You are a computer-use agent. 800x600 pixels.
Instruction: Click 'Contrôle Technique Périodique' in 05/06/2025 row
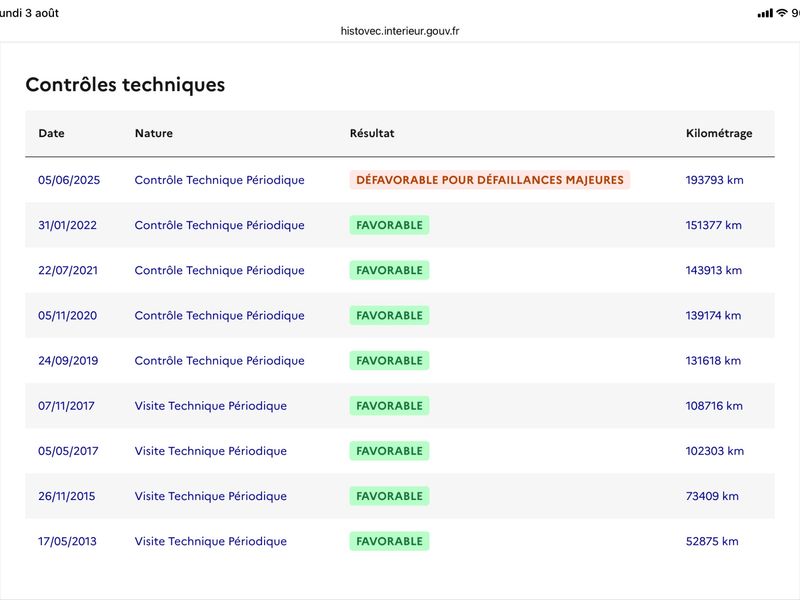(x=219, y=180)
